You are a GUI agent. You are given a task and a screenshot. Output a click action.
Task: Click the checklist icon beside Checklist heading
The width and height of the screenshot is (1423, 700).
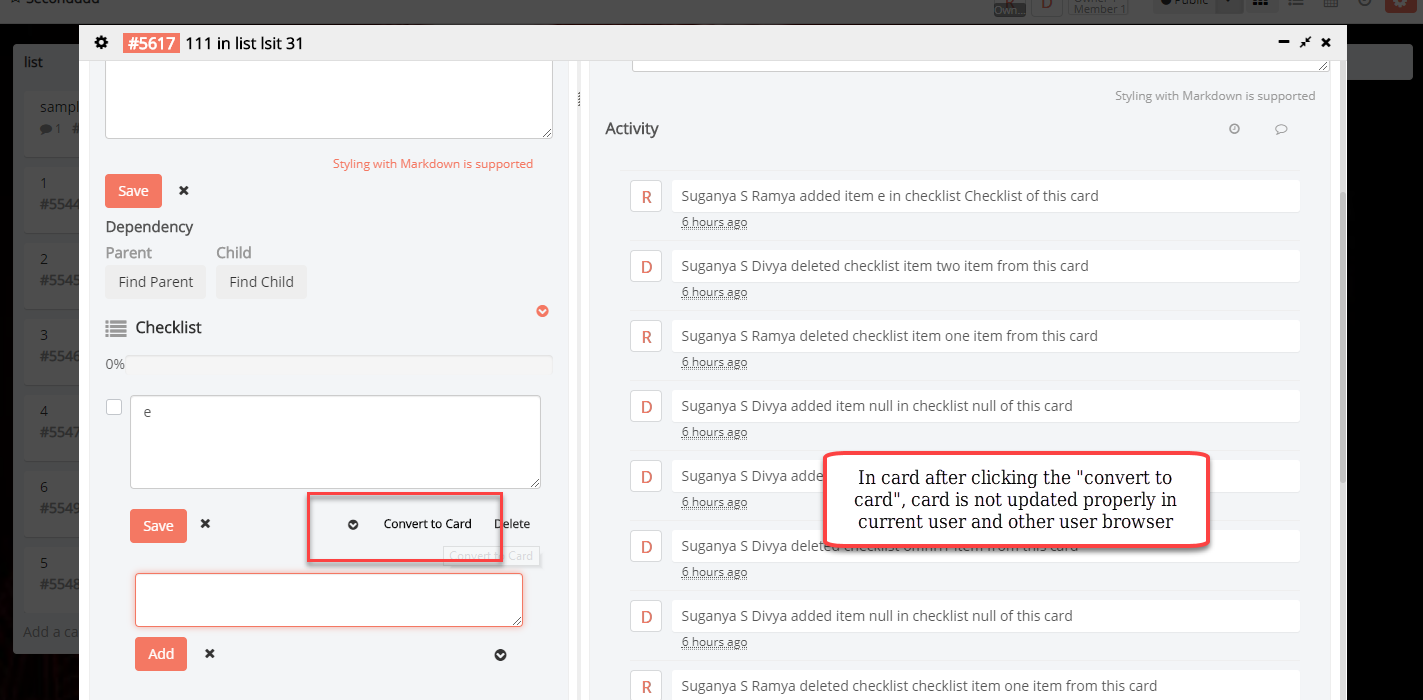[x=116, y=327]
